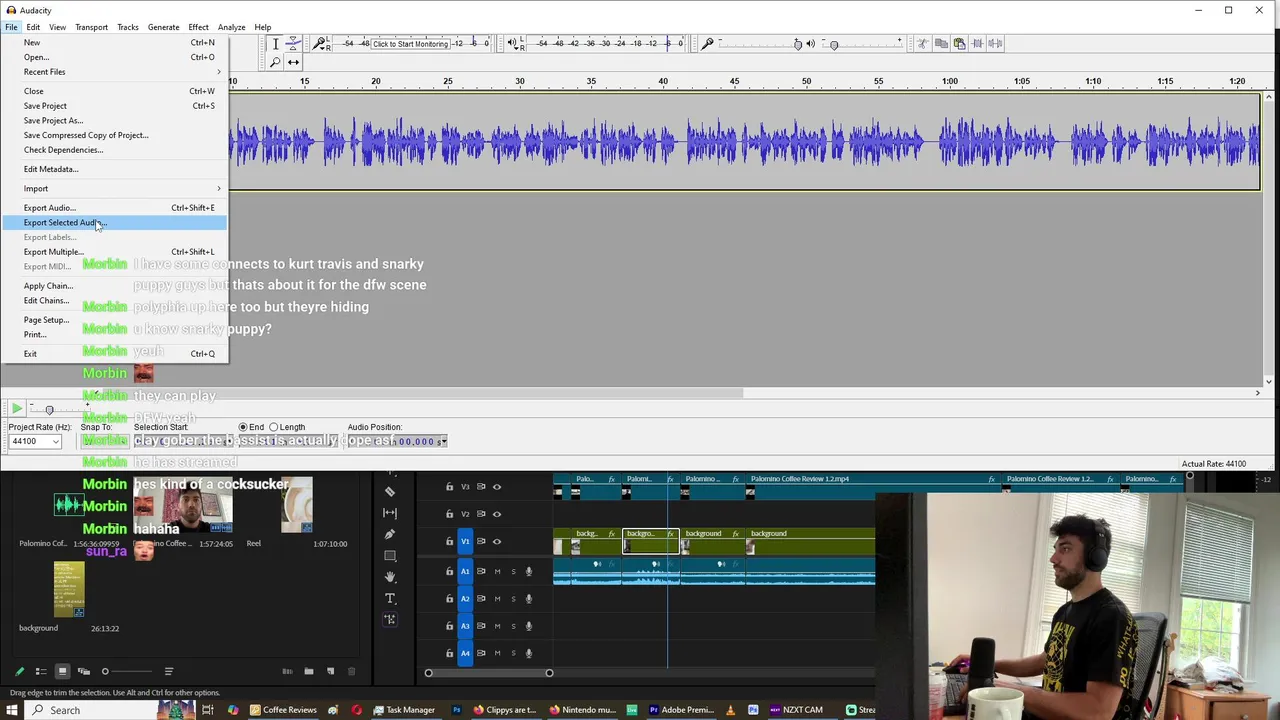Select the Premiere Razor tool
This screenshot has width=1280, height=720.
pyautogui.click(x=390, y=492)
